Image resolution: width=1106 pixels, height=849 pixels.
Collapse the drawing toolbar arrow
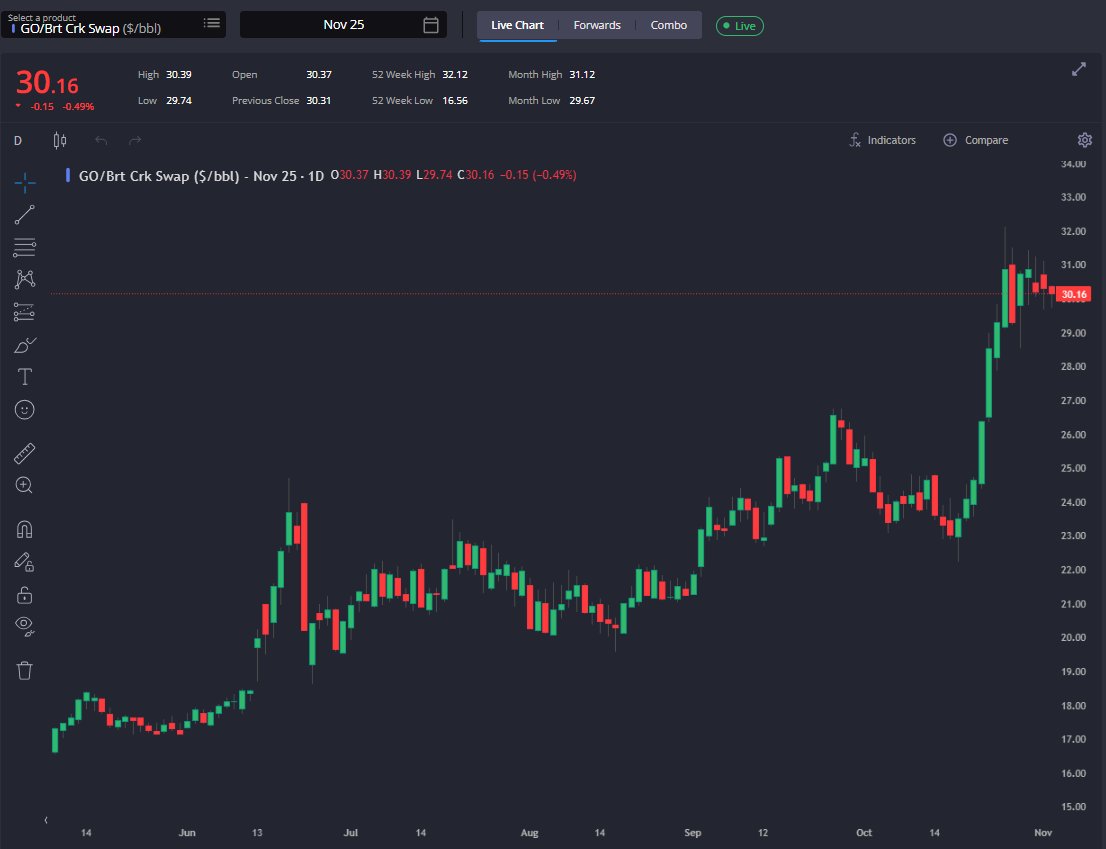click(46, 819)
